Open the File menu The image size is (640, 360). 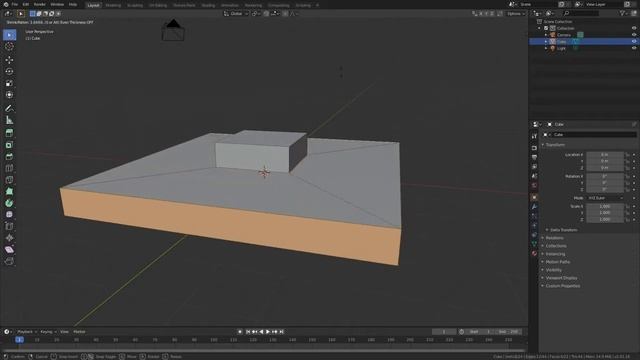pos(14,4)
